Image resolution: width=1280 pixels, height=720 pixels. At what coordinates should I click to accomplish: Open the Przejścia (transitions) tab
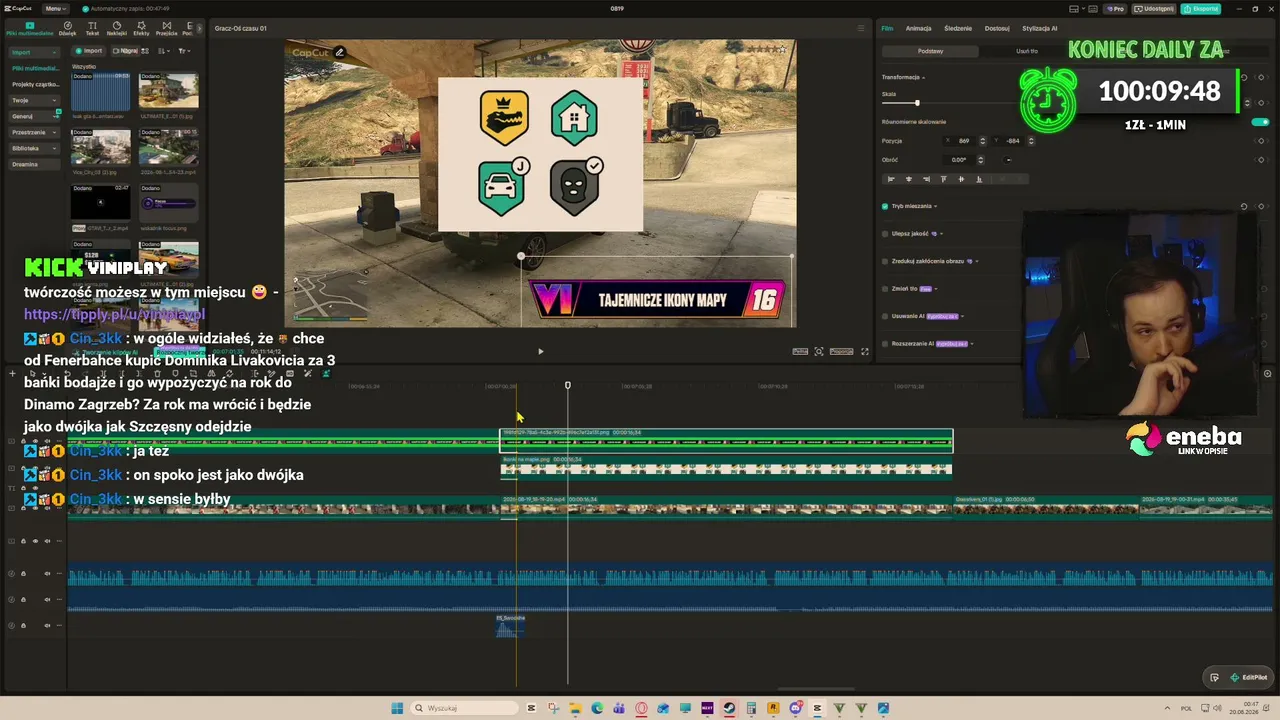click(x=166, y=28)
